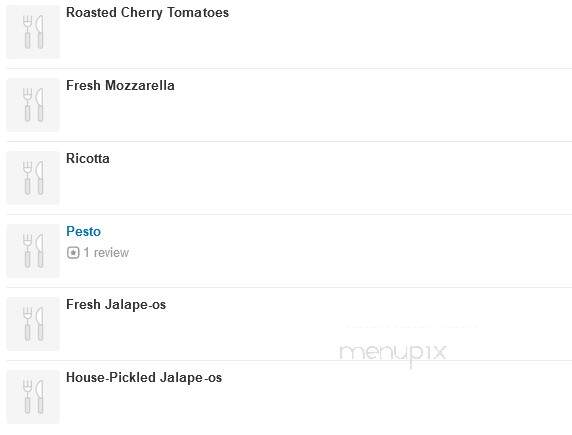
Task: Select the Fresh Jalape-os utensils icon
Action: pos(33,324)
